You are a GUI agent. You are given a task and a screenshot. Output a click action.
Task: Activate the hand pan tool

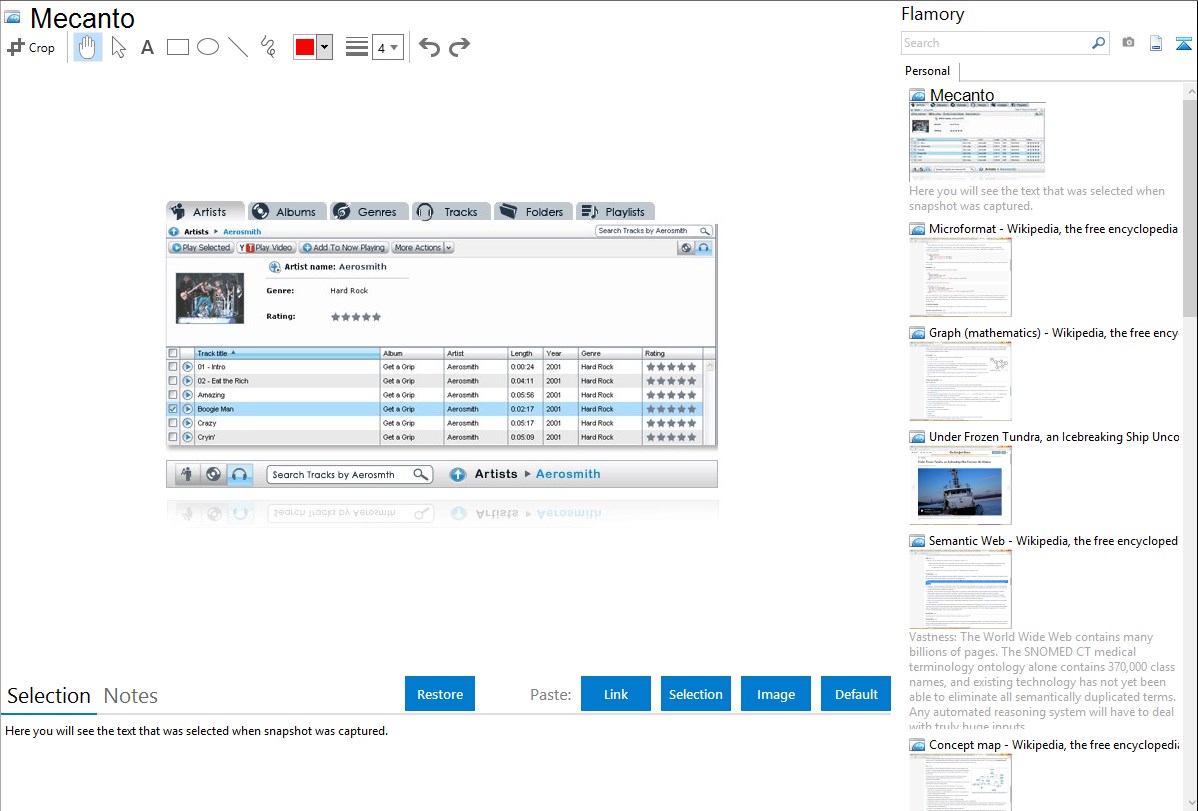tap(88, 47)
